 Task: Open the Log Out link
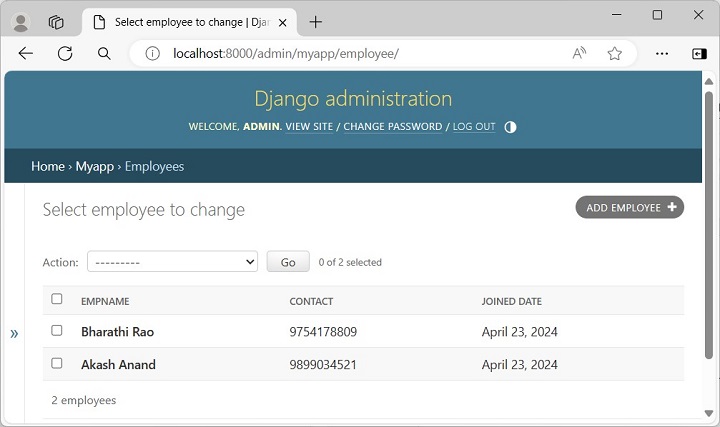474,127
